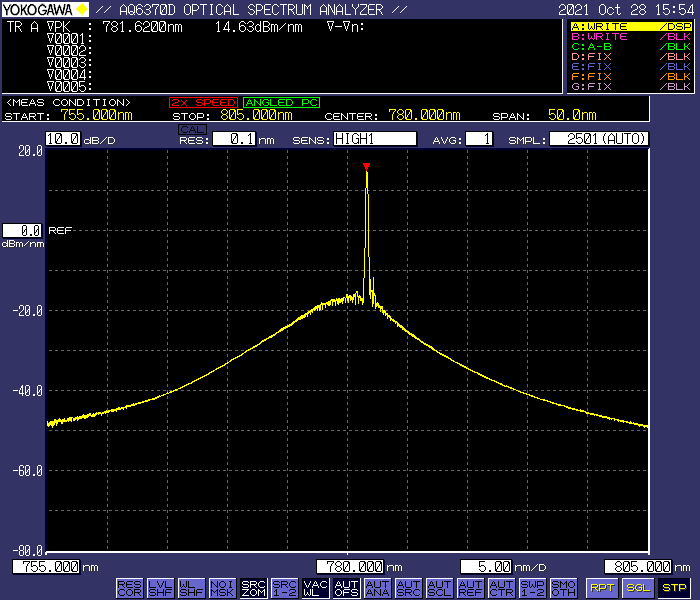Edit the RES 0.1 nm field
700x600 pixels.
(x=234, y=139)
